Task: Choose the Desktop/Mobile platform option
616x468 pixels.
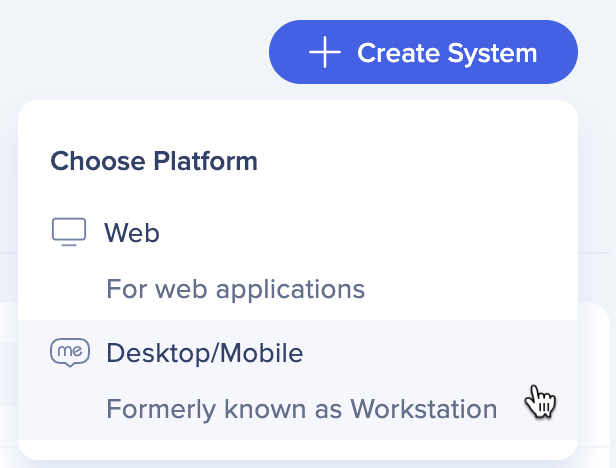Action: click(298, 380)
